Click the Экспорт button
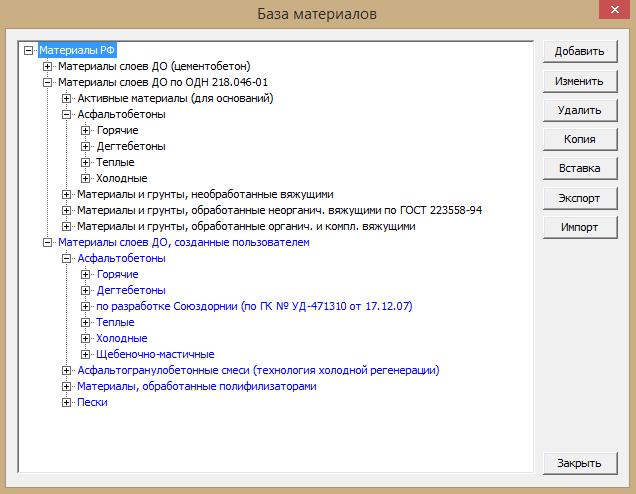 pos(580,198)
